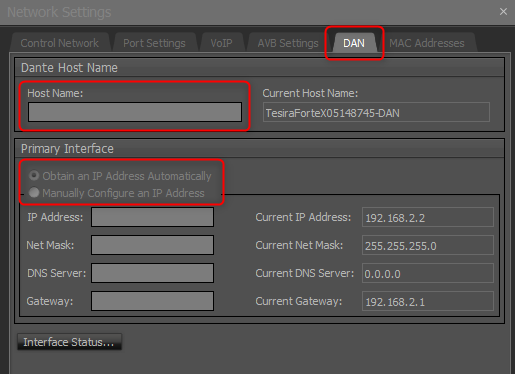Open the Port Settings tab
Image resolution: width=515 pixels, height=374 pixels.
click(154, 43)
